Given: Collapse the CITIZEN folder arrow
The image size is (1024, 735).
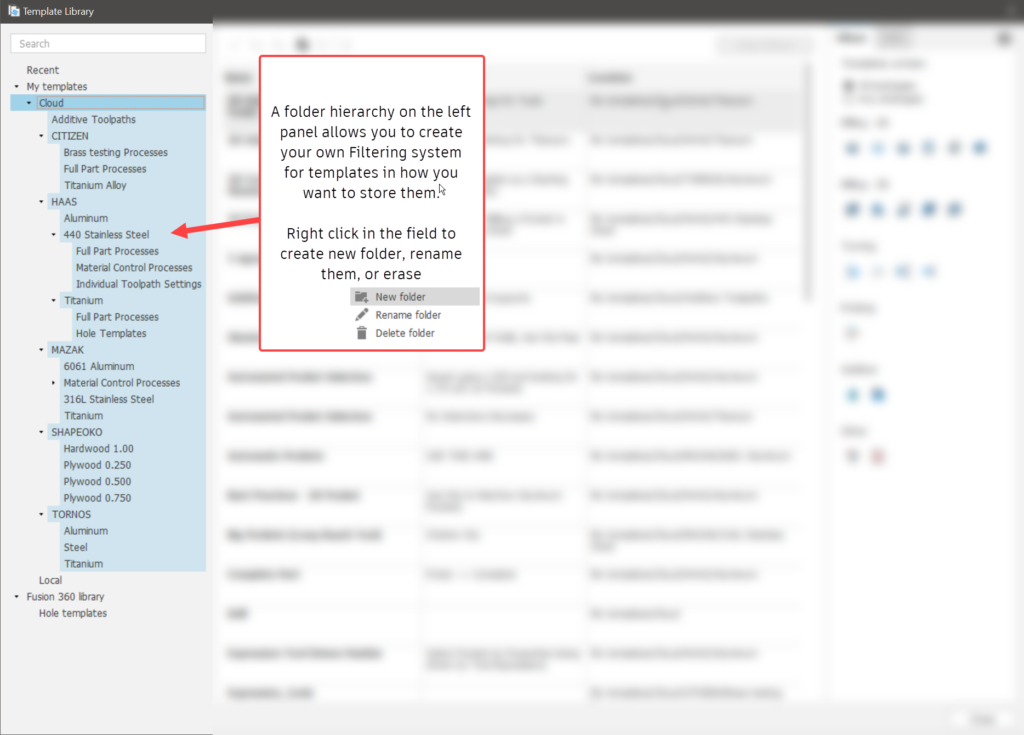Looking at the screenshot, I should point(41,136).
